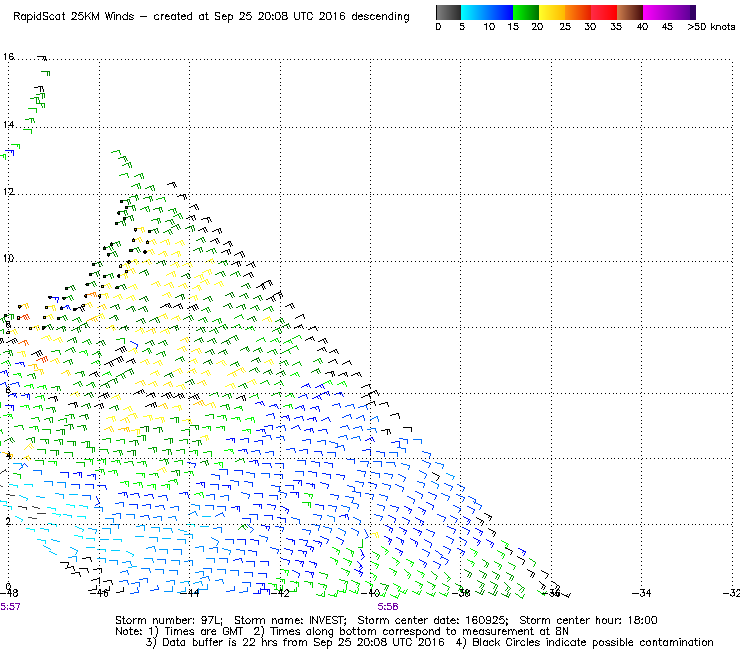Click the green 15-20 knots color band

pyautogui.click(x=526, y=12)
